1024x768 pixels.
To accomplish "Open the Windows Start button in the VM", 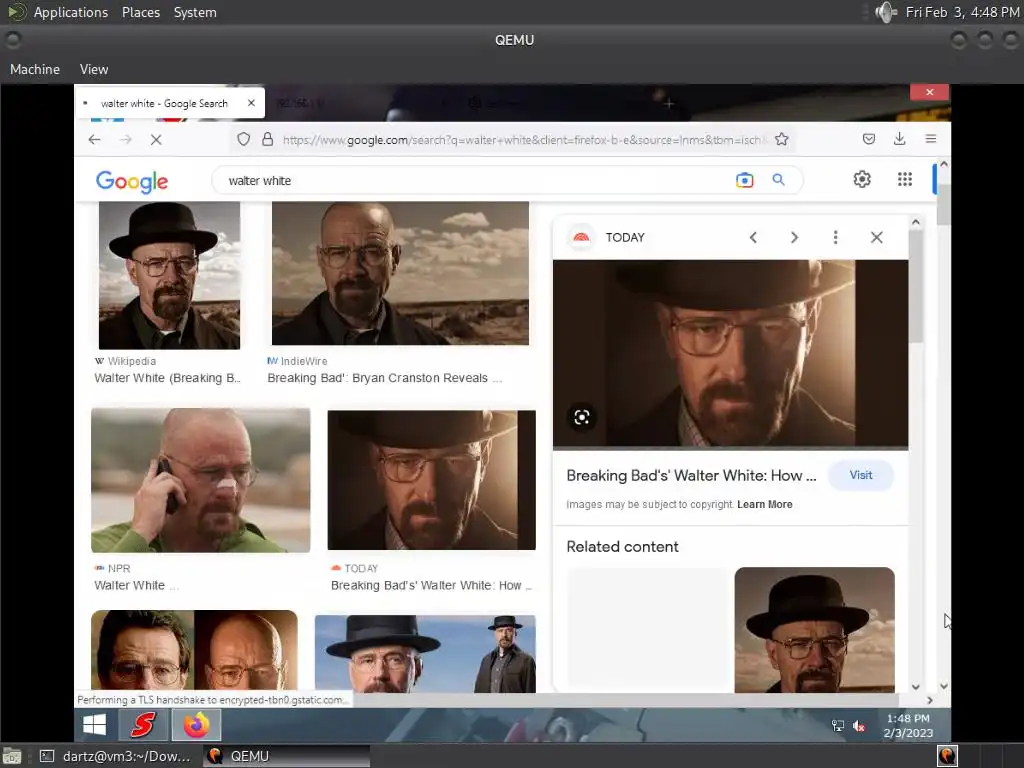I will (x=95, y=724).
